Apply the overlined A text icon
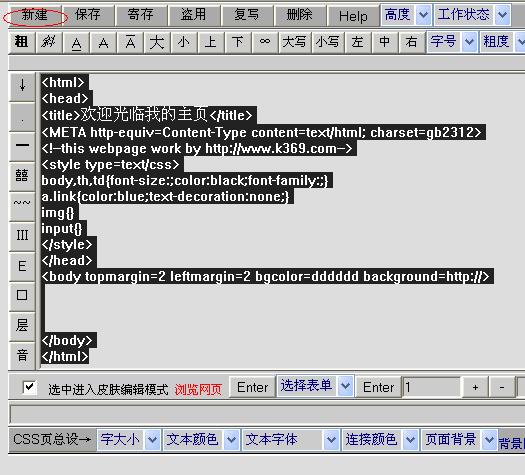Screen dimensions: 525x475 point(131,43)
